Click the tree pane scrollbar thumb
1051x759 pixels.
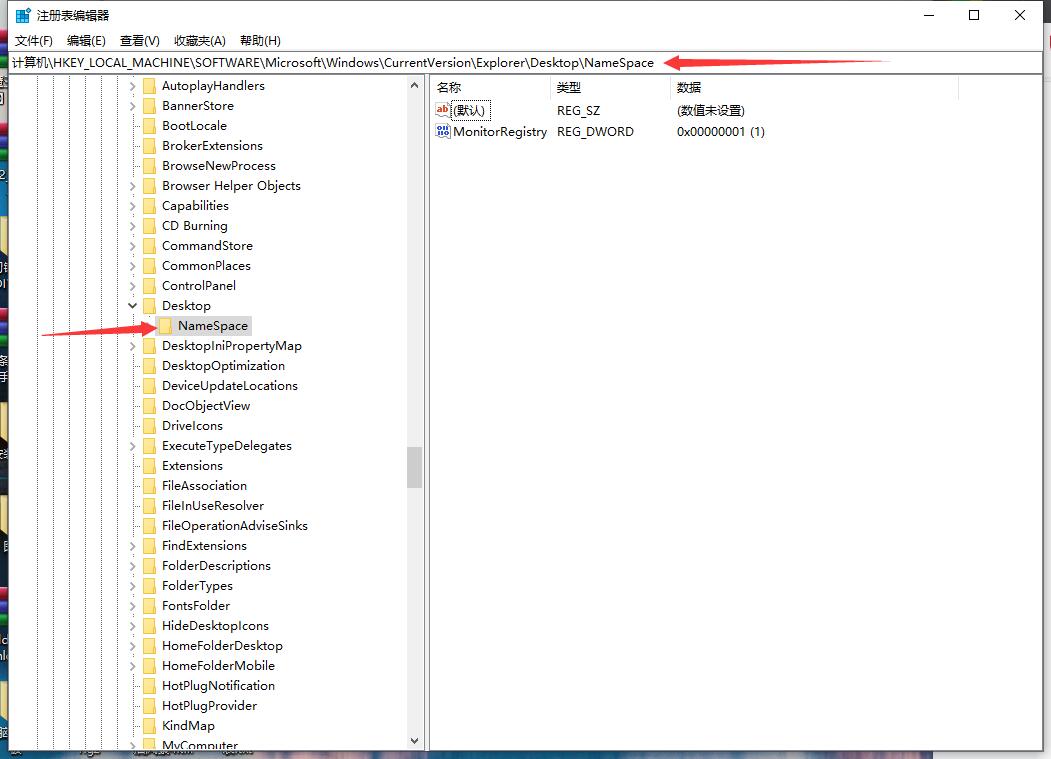[414, 467]
